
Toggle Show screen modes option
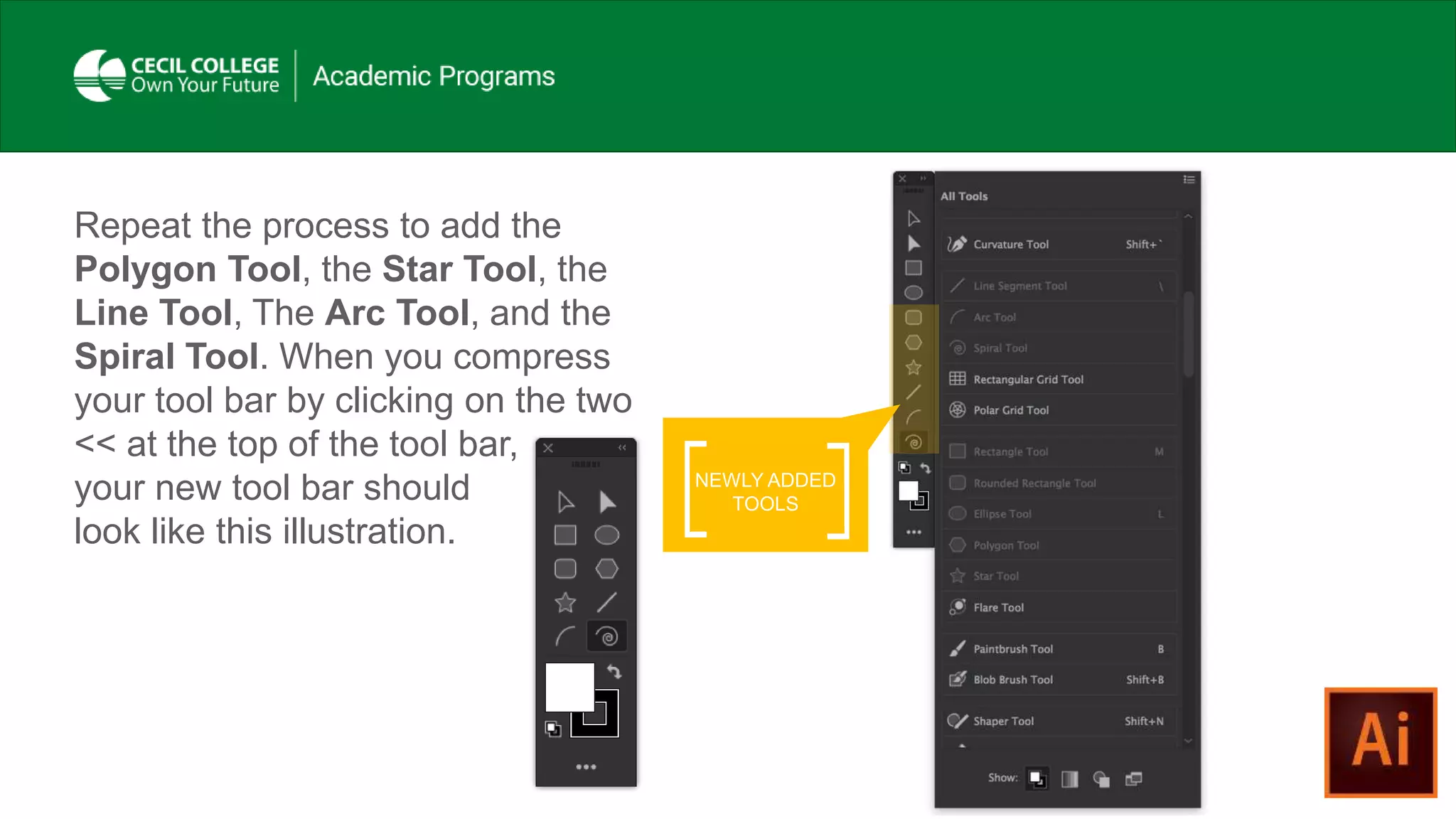tap(1134, 779)
